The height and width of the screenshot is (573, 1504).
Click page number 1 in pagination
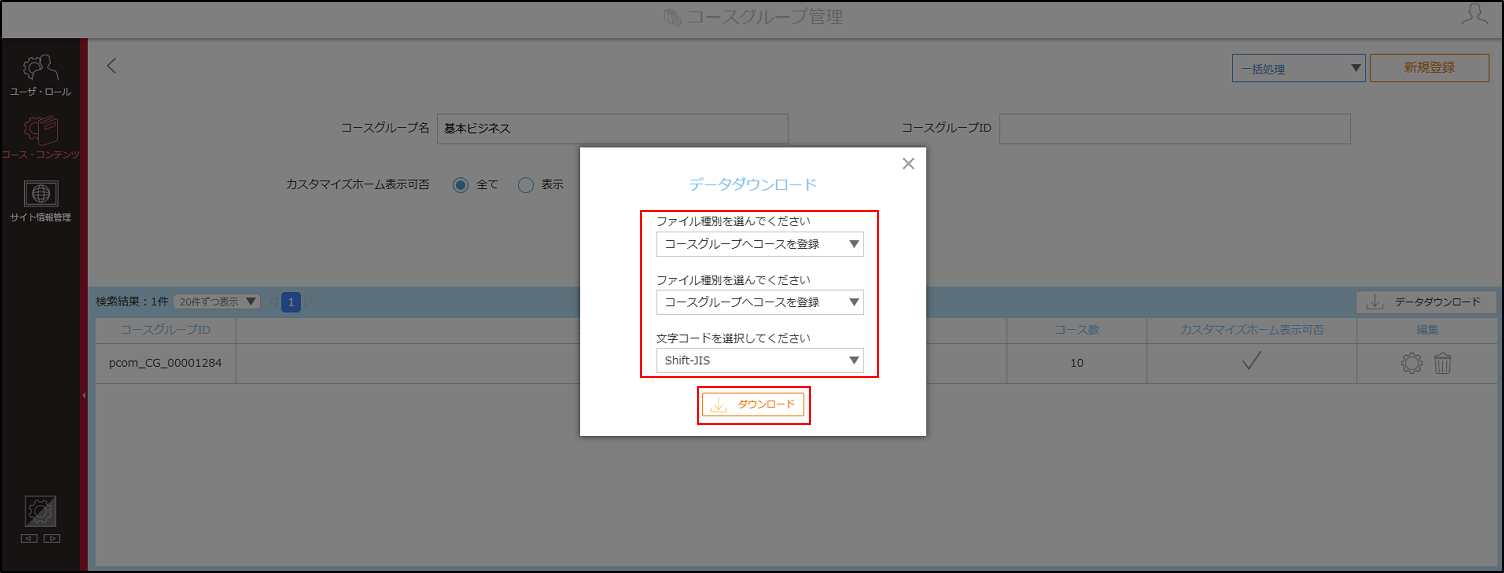click(x=291, y=302)
